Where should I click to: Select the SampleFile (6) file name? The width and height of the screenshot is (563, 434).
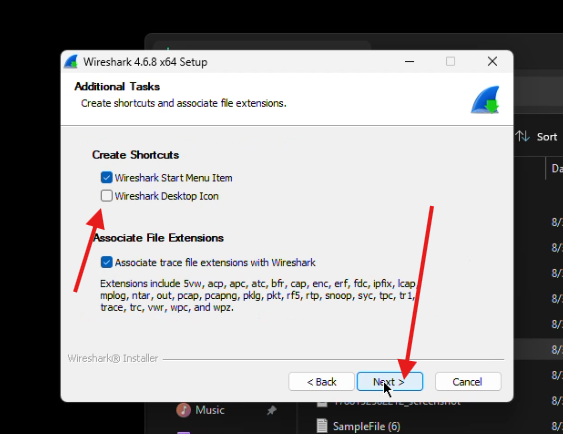(x=366, y=426)
